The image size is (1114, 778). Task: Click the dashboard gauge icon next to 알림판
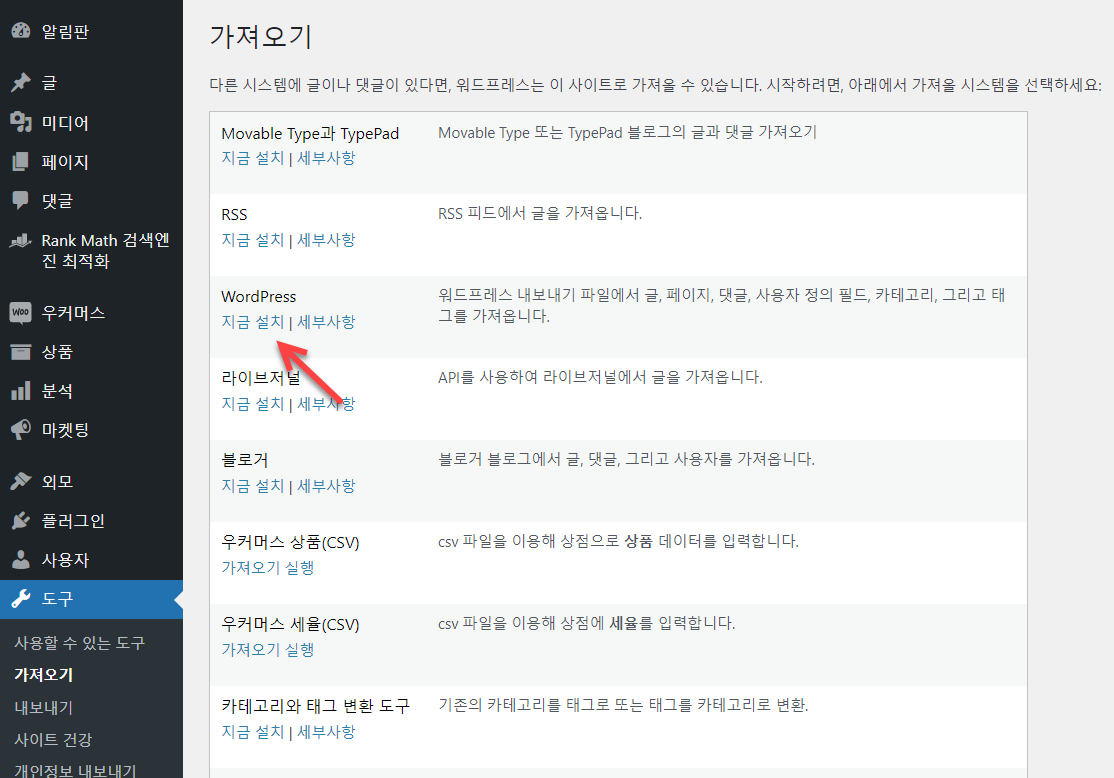21,31
